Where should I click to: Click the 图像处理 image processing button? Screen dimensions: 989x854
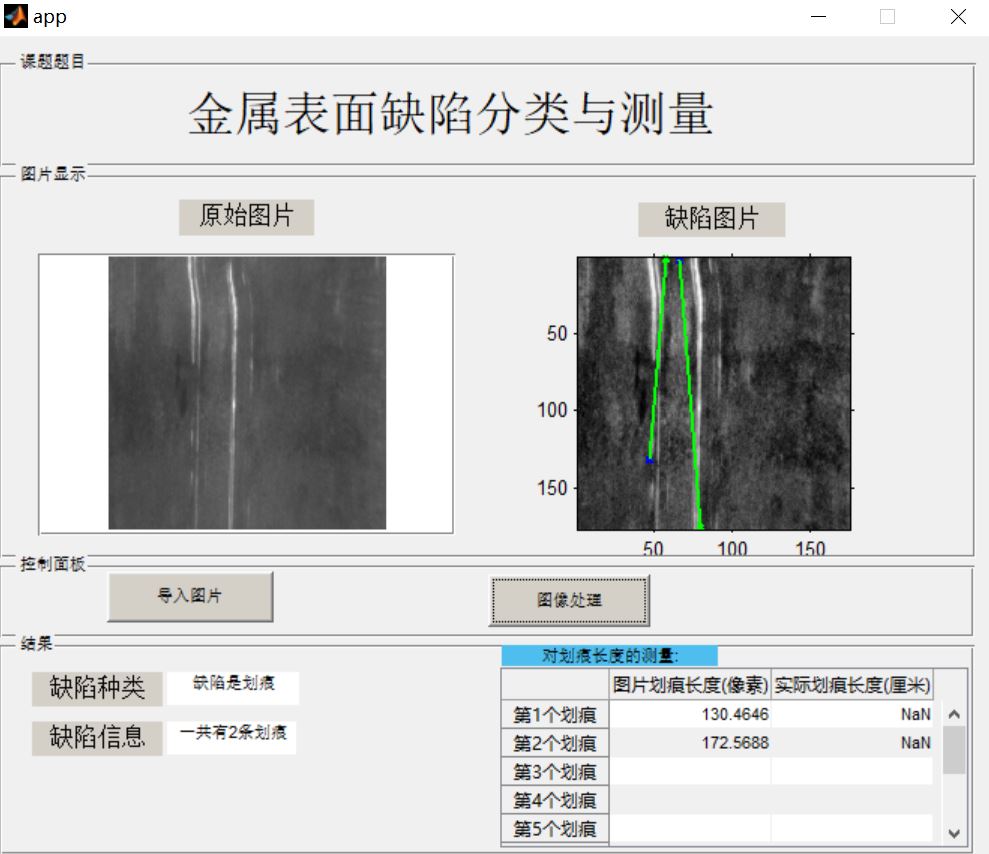pyautogui.click(x=569, y=600)
